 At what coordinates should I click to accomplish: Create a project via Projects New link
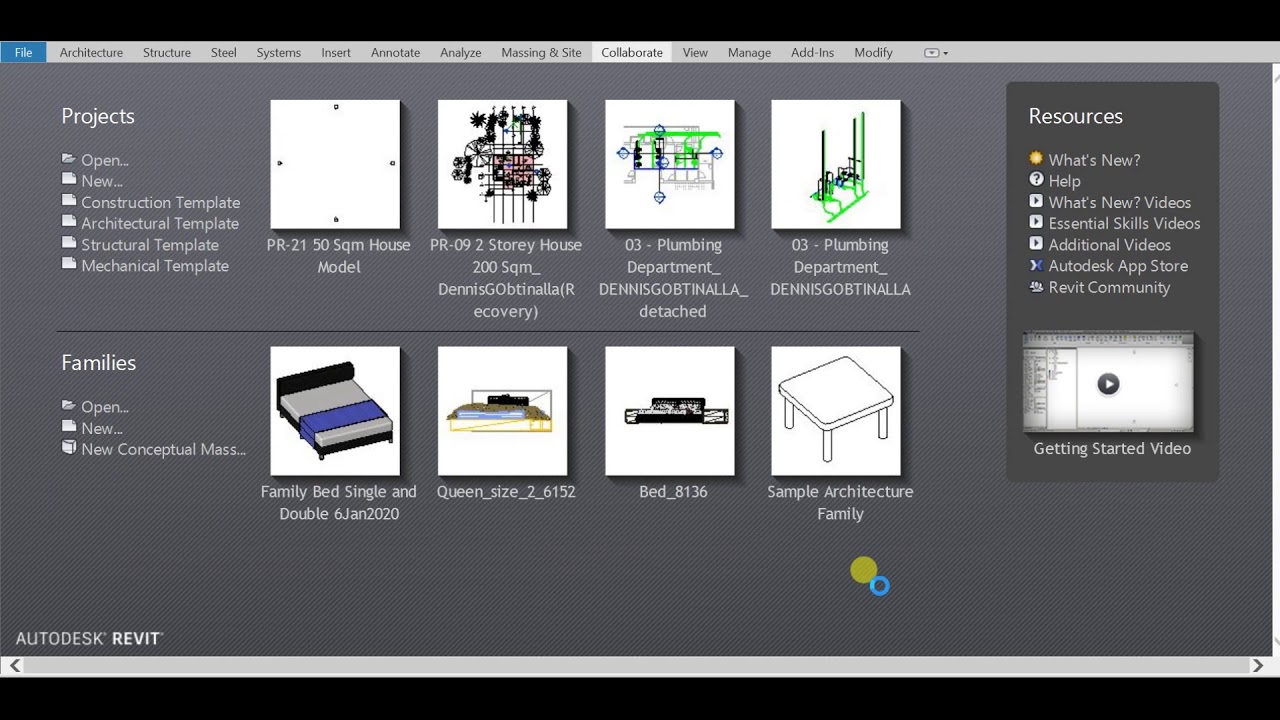(102, 181)
